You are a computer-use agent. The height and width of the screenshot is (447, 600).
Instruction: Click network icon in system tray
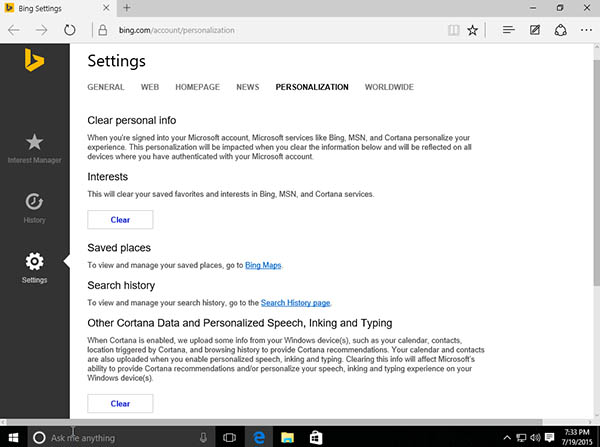pos(521,437)
